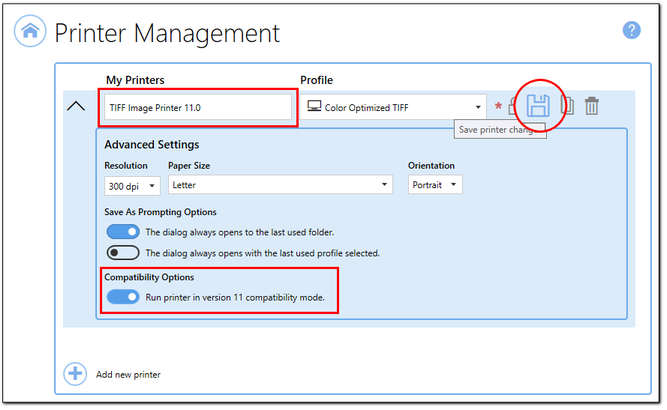Click the Profile column heading
The image size is (667, 410).
(x=316, y=80)
